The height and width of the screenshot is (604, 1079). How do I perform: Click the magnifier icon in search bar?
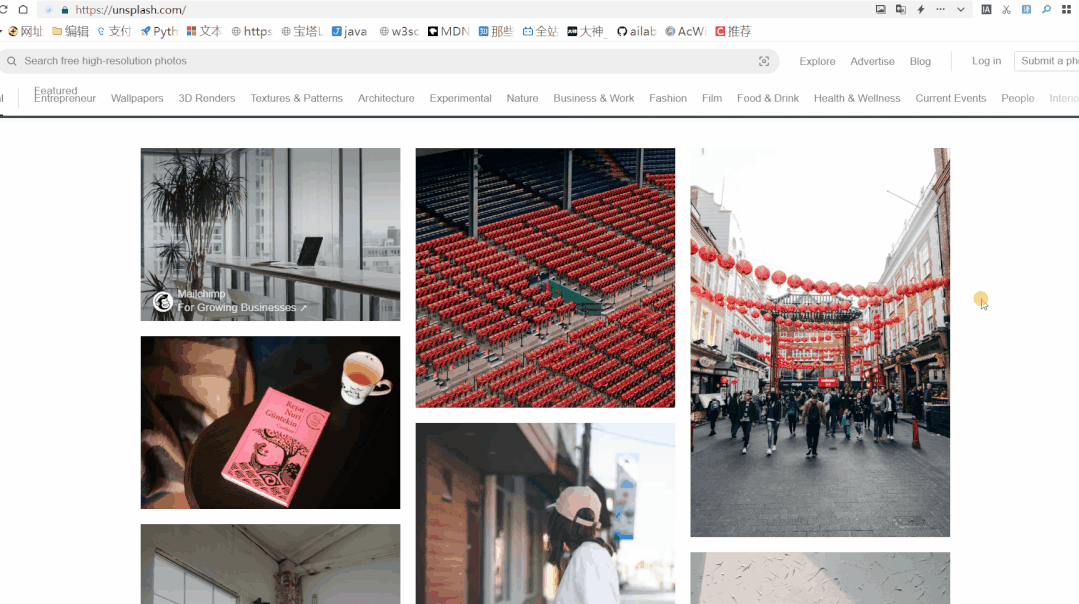click(x=12, y=61)
